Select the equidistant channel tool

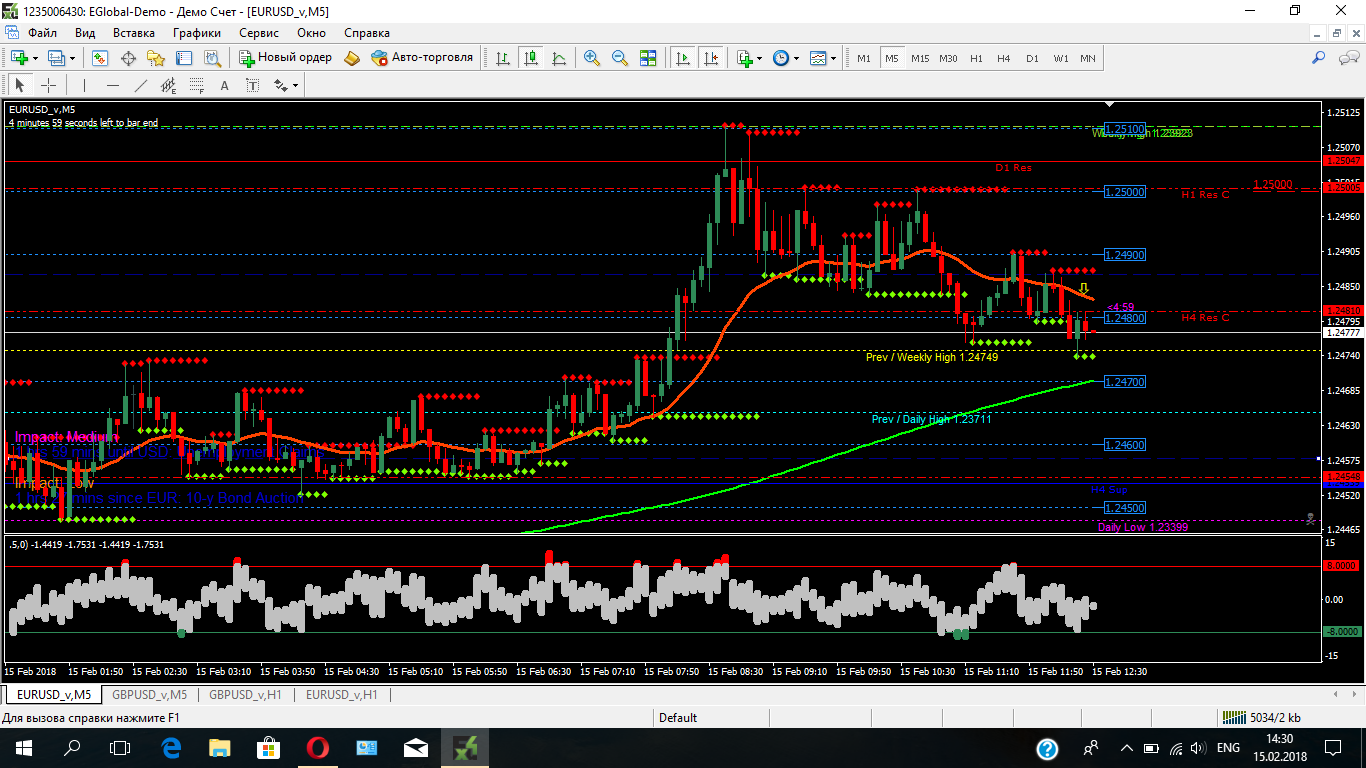tap(168, 85)
